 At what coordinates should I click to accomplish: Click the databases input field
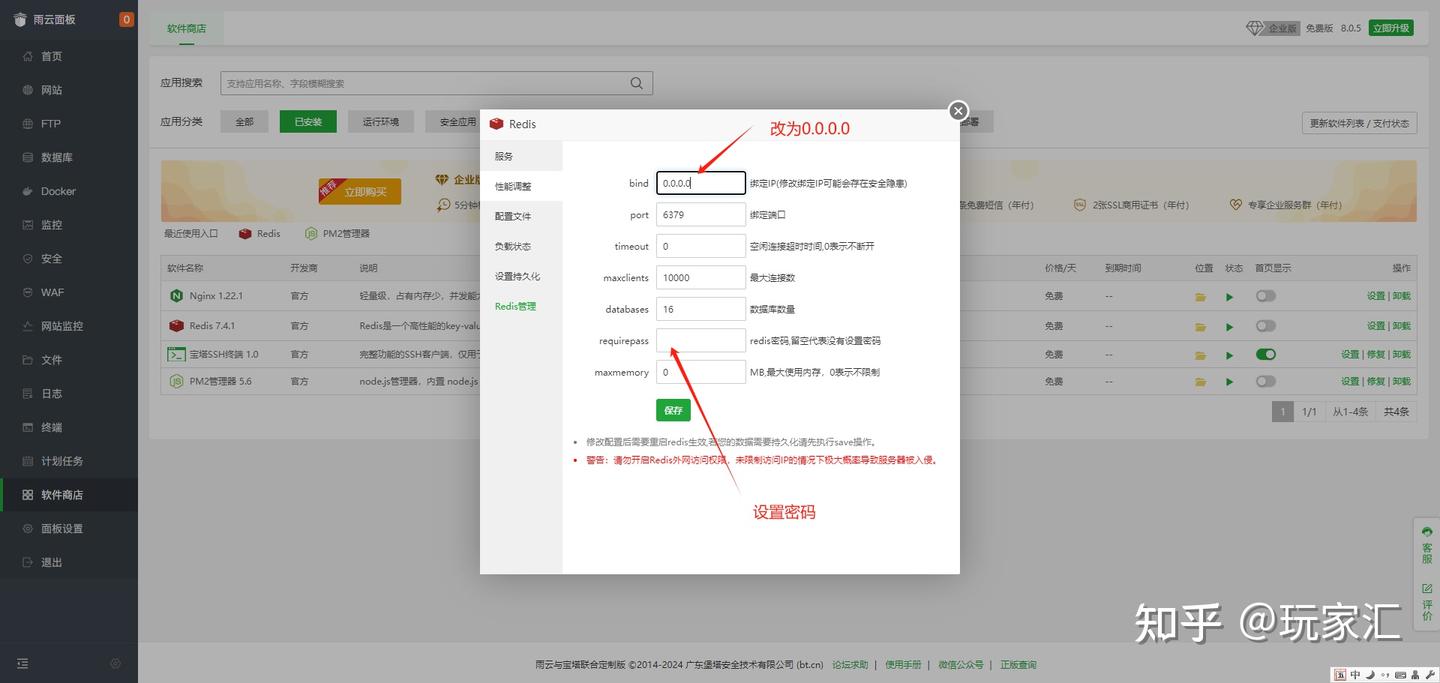click(x=701, y=309)
